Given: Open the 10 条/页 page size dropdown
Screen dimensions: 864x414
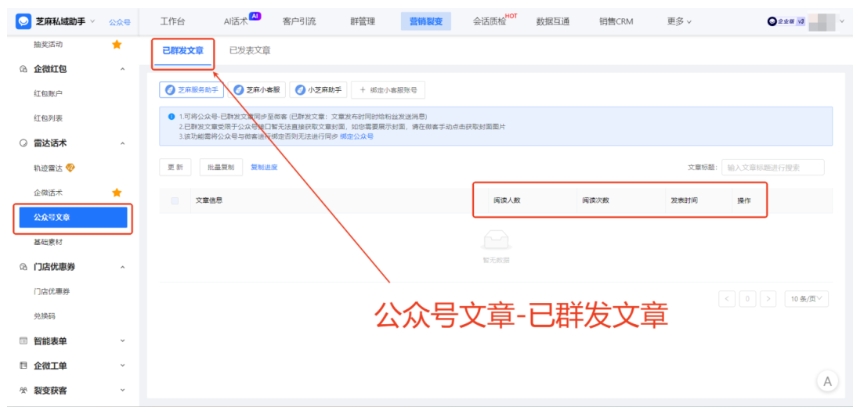Looking at the screenshot, I should 806,299.
